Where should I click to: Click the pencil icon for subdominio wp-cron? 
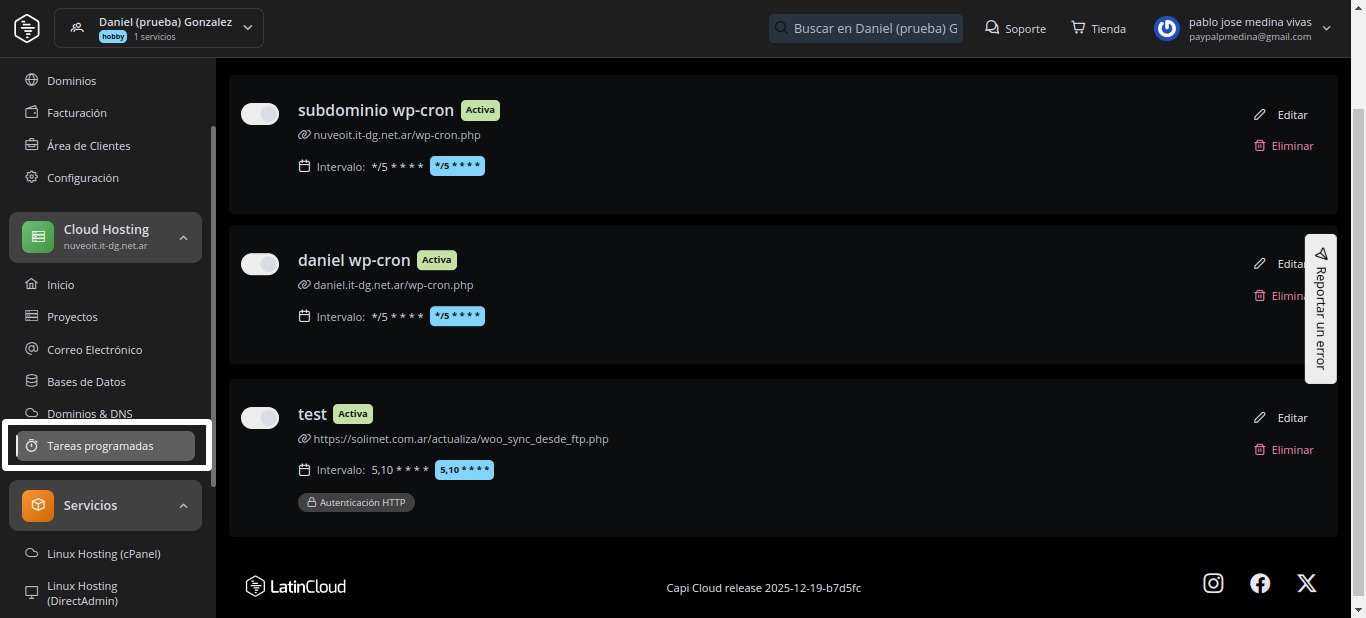pos(1260,115)
